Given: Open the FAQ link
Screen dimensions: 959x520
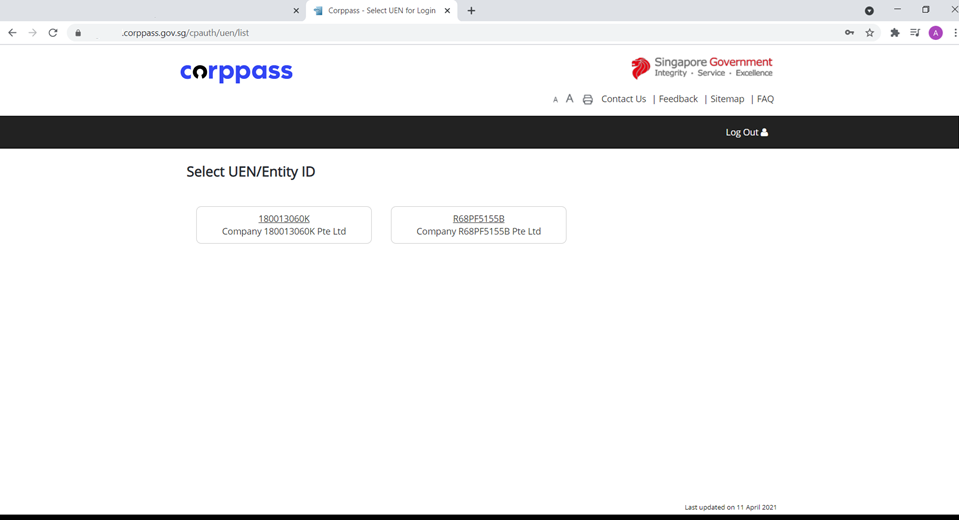Looking at the screenshot, I should coord(765,99).
